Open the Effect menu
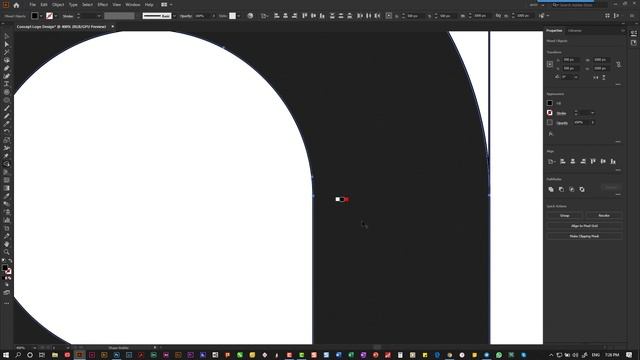The image size is (640, 360). click(102, 5)
